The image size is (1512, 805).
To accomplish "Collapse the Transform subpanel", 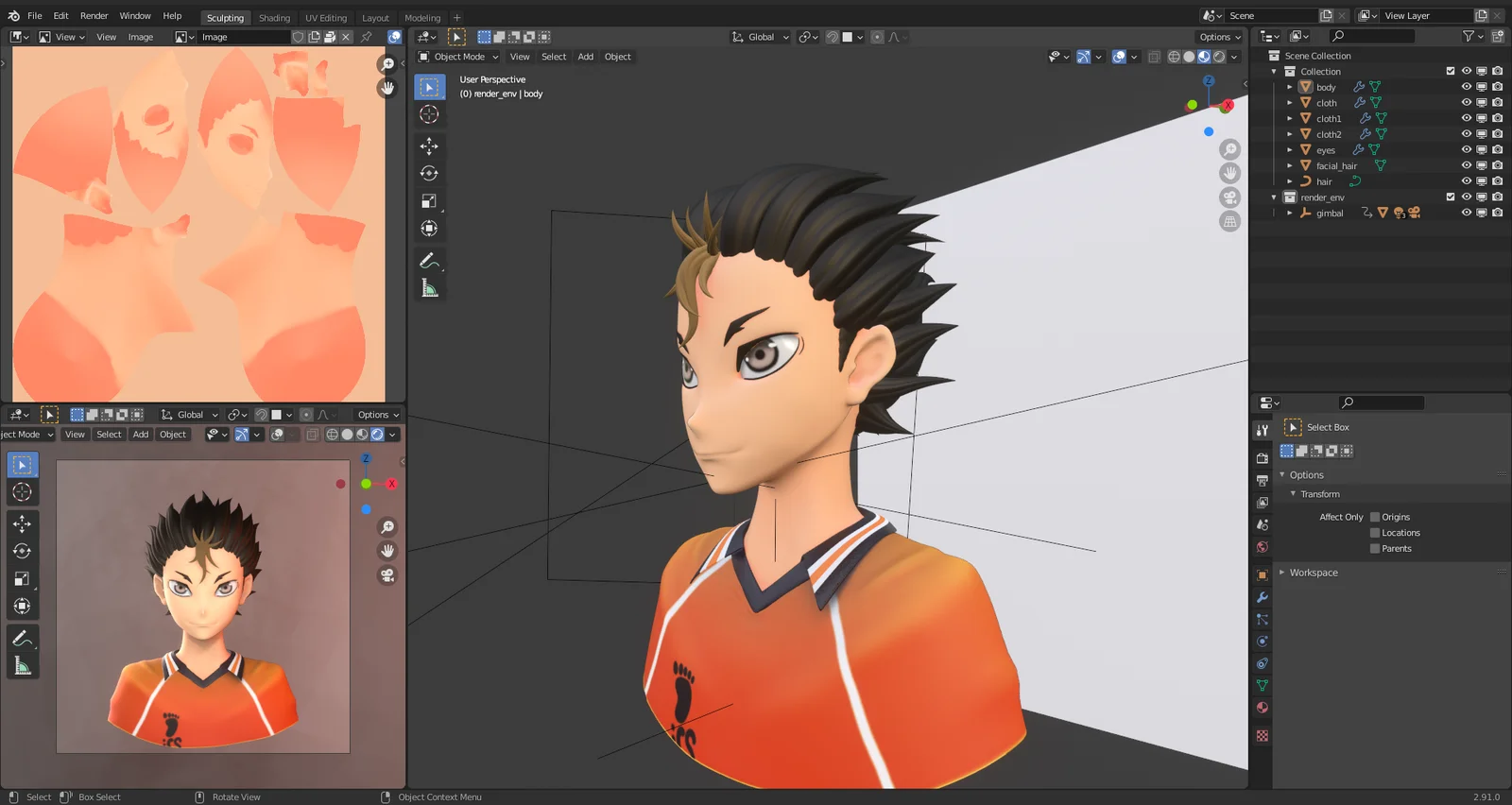I will pos(1294,494).
